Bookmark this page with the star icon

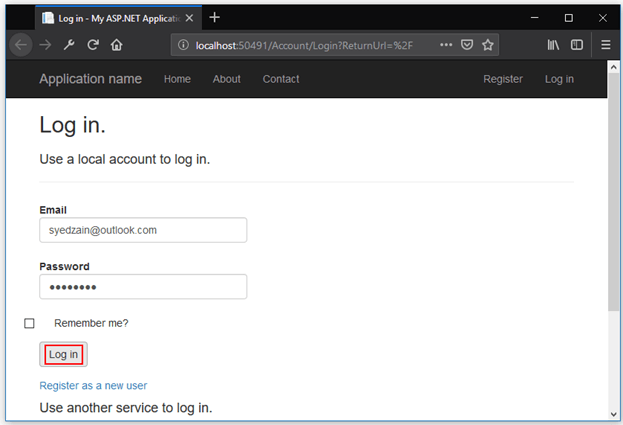click(x=488, y=45)
